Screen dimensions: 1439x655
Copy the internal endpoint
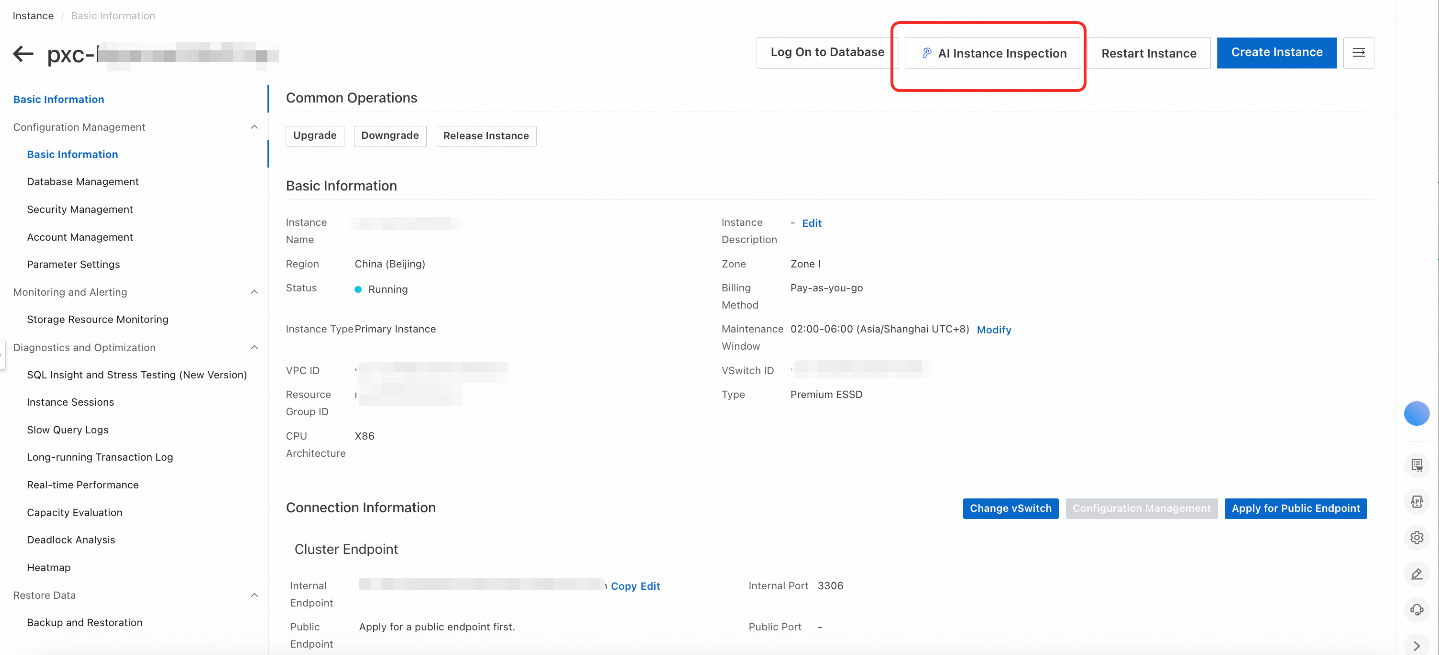pyautogui.click(x=624, y=587)
